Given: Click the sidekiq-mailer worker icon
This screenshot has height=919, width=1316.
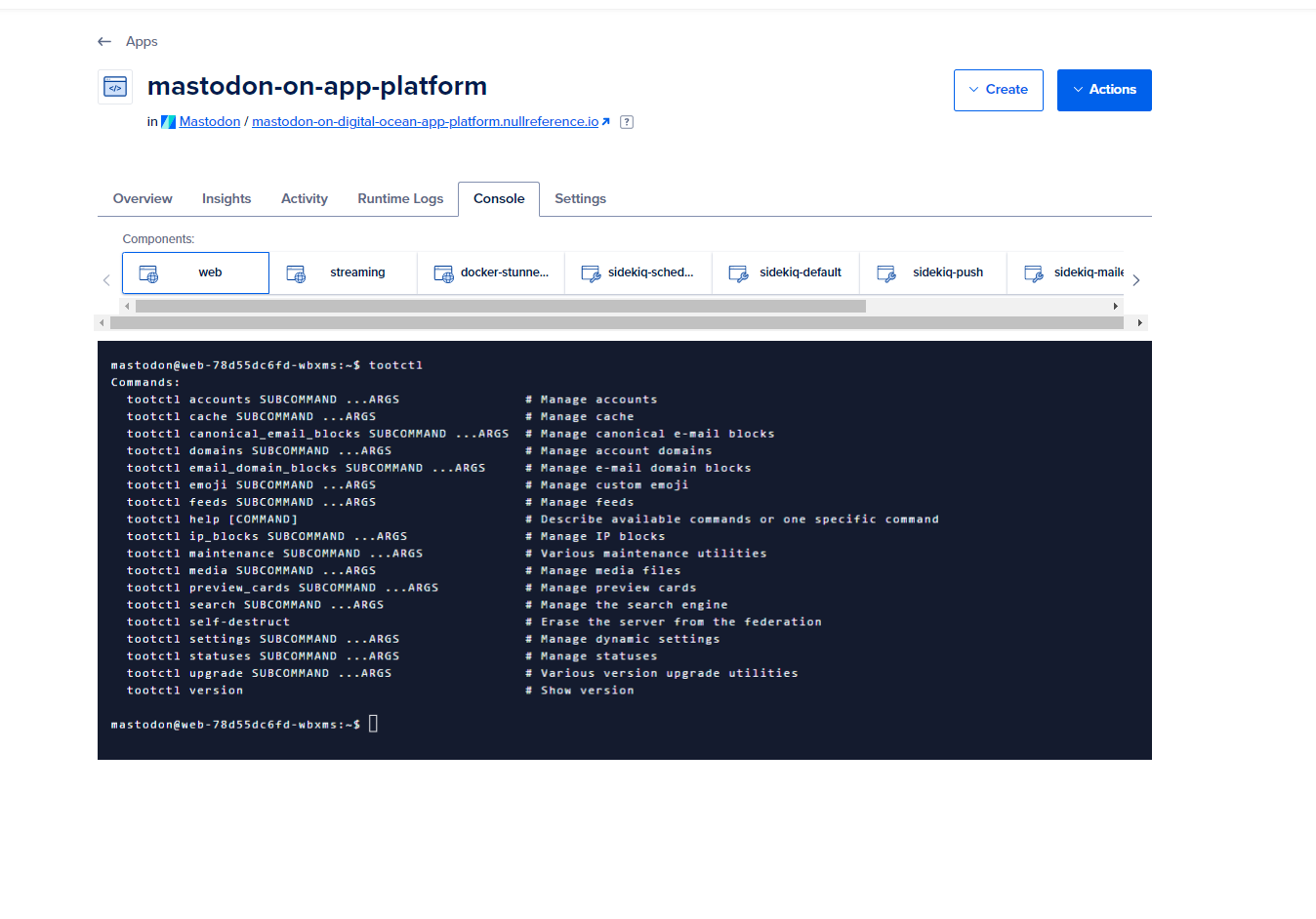Looking at the screenshot, I should [x=1033, y=273].
